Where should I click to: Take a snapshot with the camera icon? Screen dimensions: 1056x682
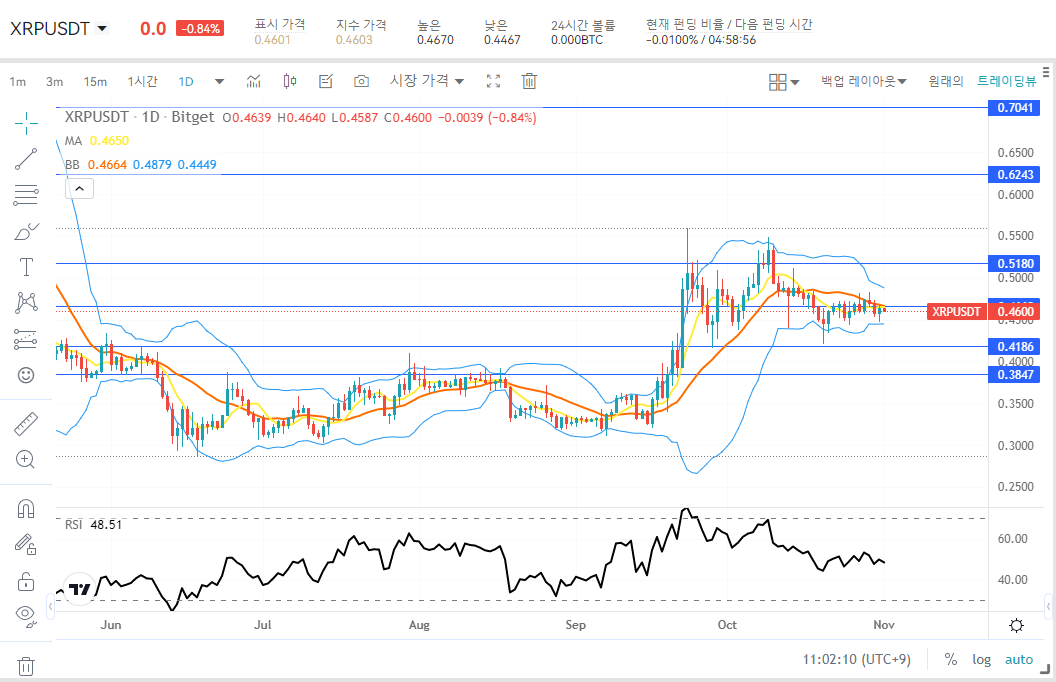click(361, 82)
